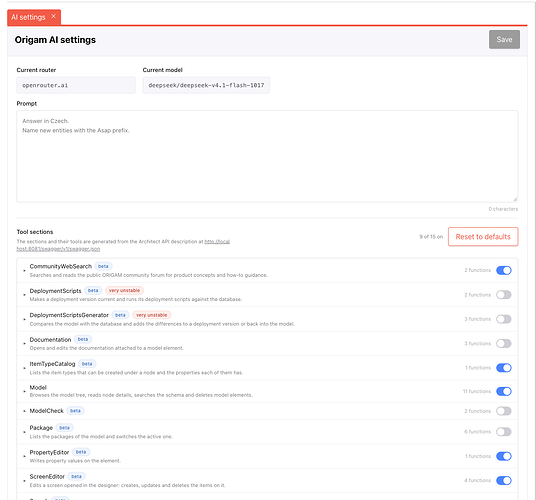Select the DeploymentScriptsGenerator section title
This screenshot has height=500, width=536.
69,315
